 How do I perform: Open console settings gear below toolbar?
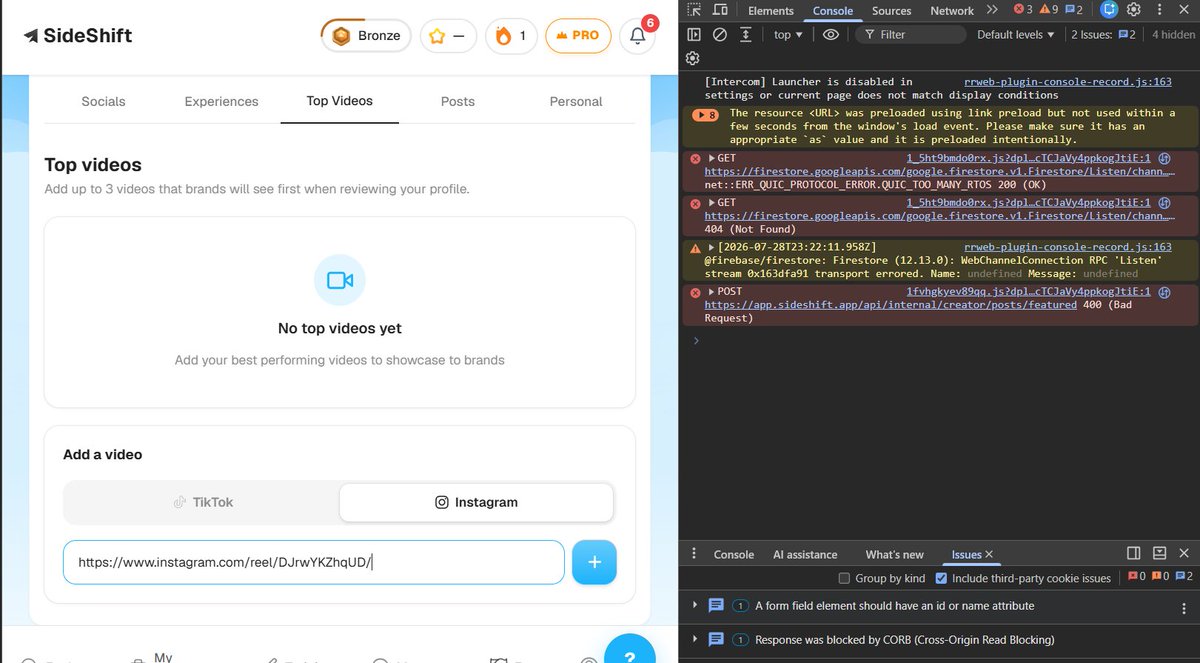coord(693,58)
